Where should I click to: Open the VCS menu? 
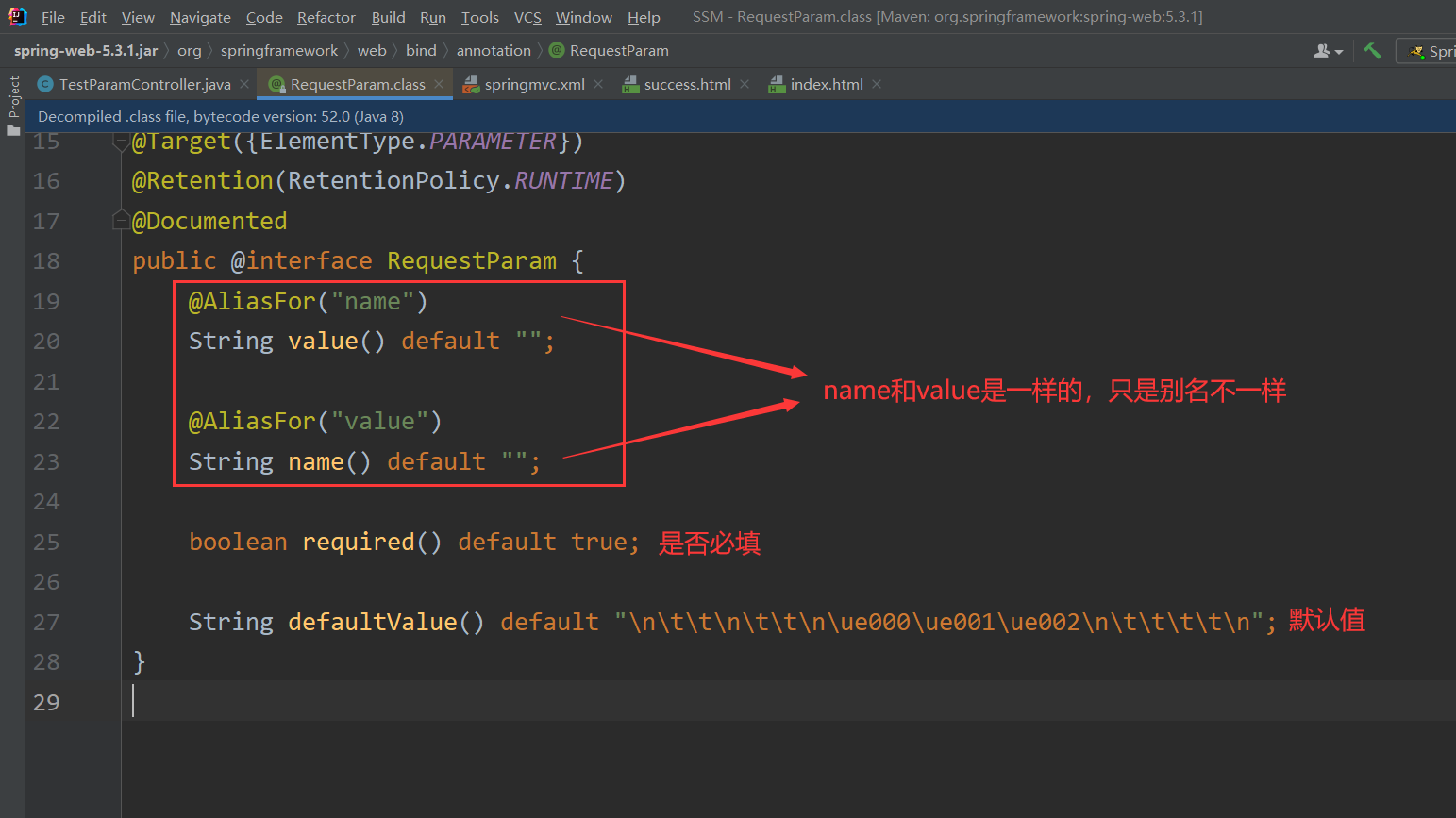527,17
